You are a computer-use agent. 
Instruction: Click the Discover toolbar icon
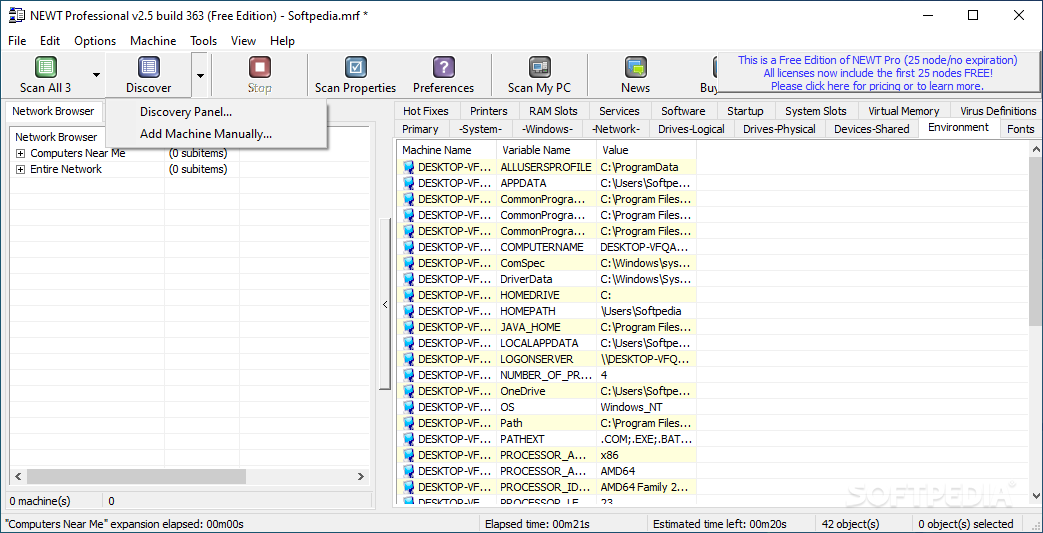click(148, 67)
